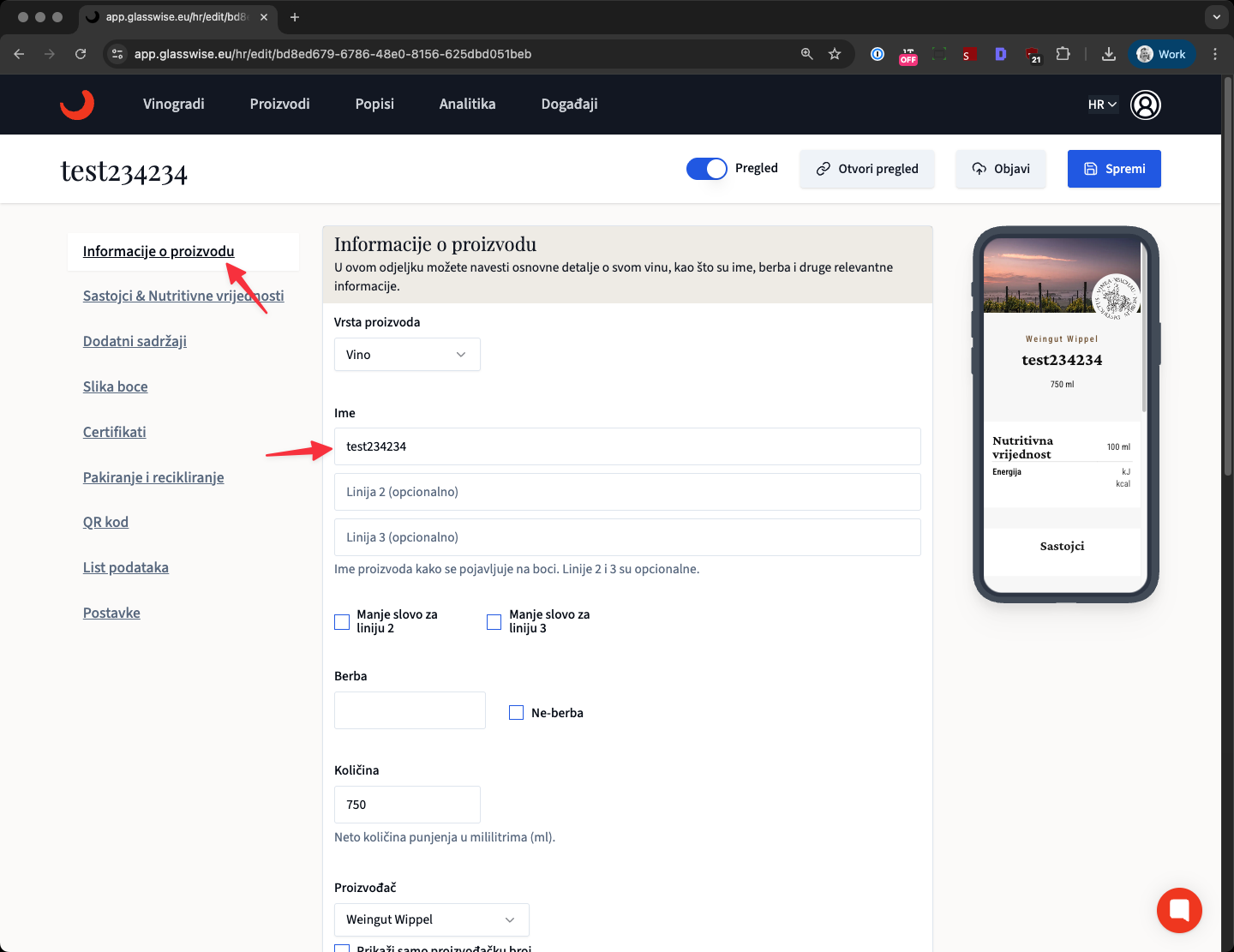
Task: Open the orange chat support bubble
Action: click(x=1179, y=910)
